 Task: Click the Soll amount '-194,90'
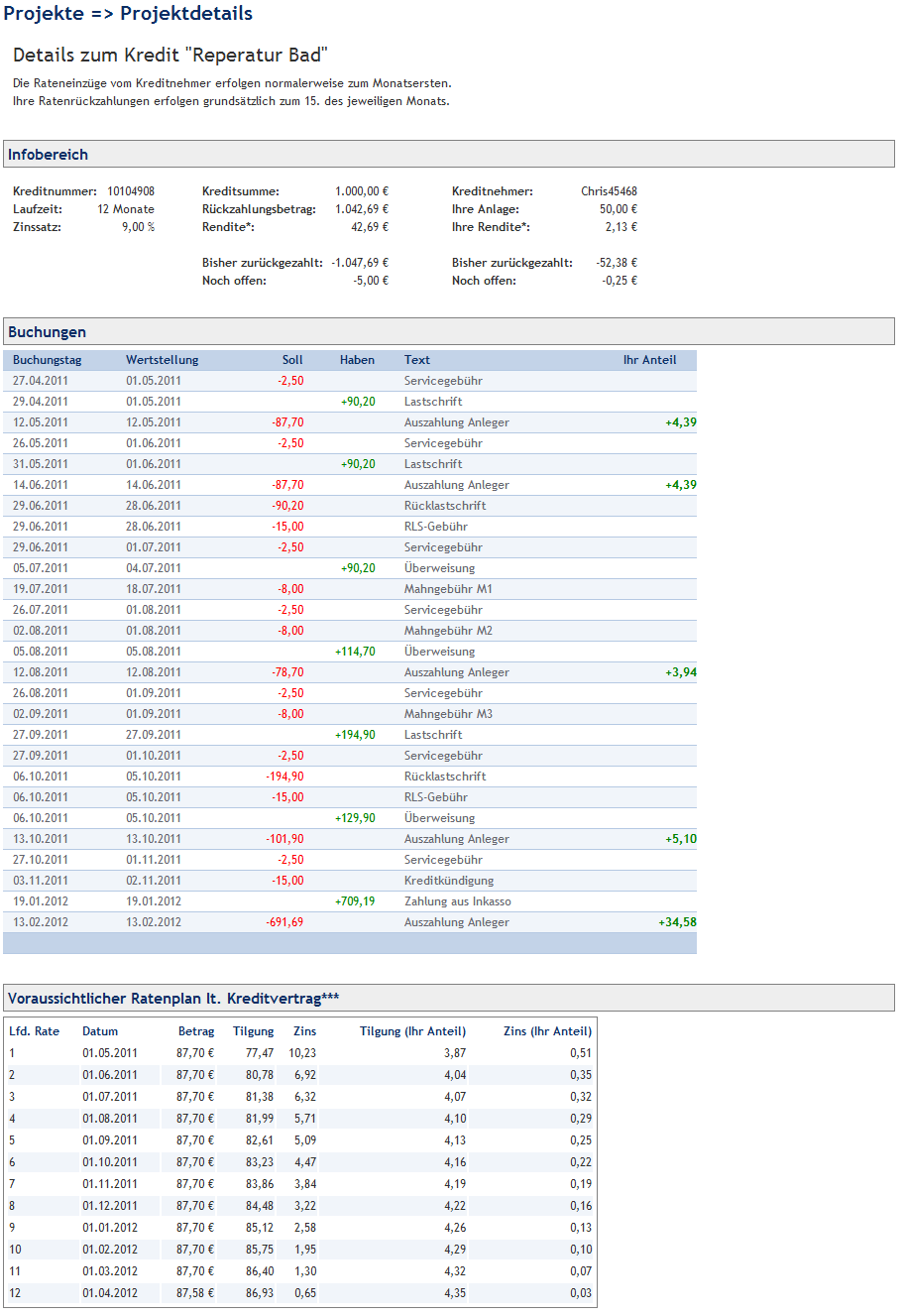pos(284,777)
